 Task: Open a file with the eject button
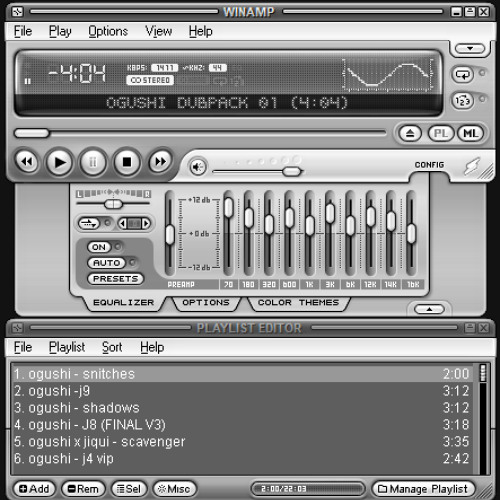(x=410, y=134)
